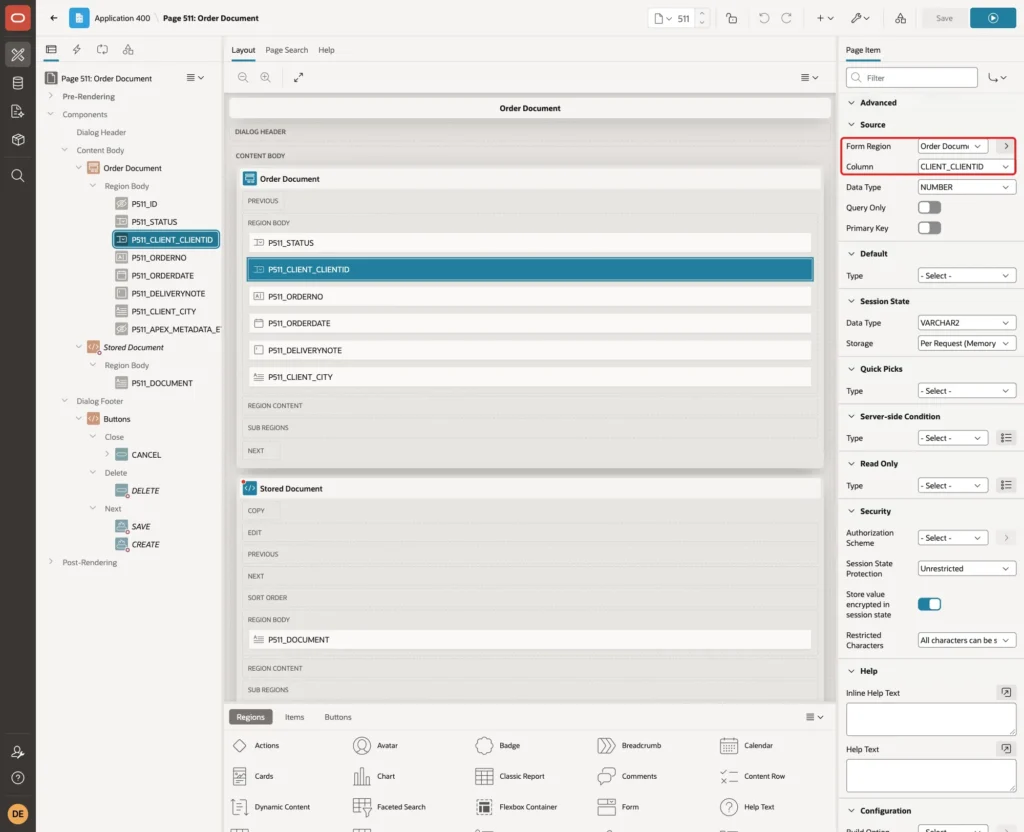This screenshot has height=832, width=1024.
Task: Open the Team Development sidebar icon
Action: coord(18,111)
